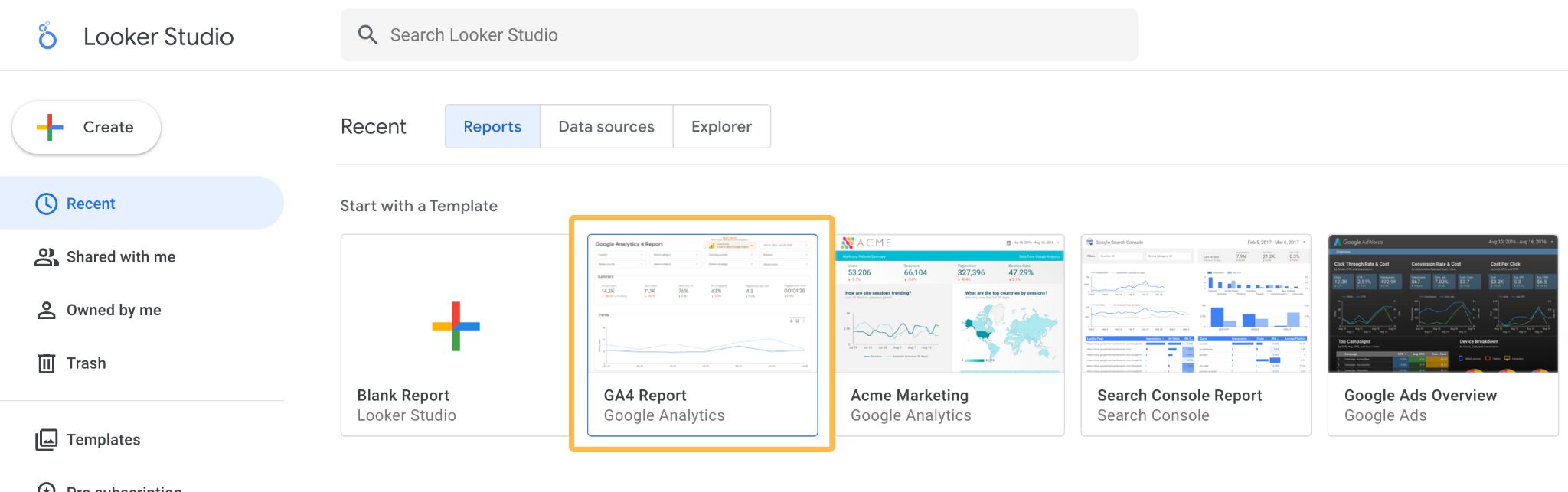Click the Search Console Report title text
This screenshot has width=1568, height=492.
[1180, 396]
